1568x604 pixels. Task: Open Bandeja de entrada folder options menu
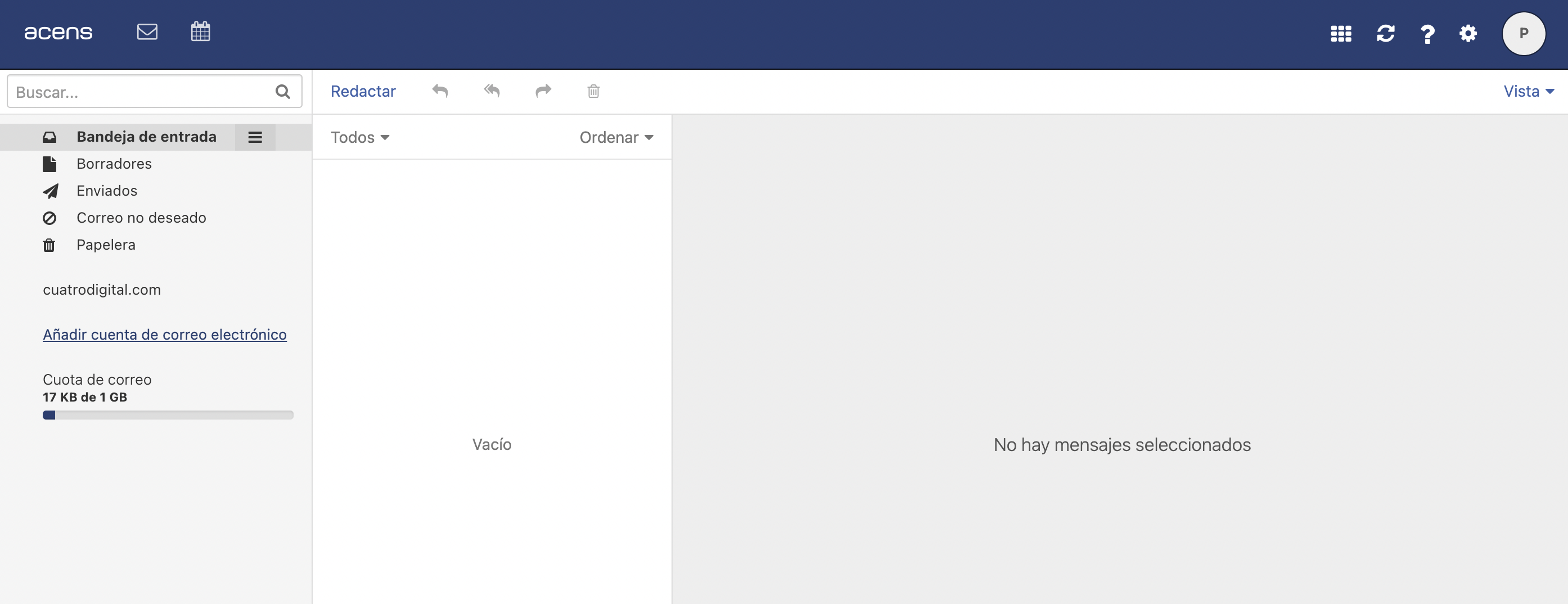pos(255,138)
